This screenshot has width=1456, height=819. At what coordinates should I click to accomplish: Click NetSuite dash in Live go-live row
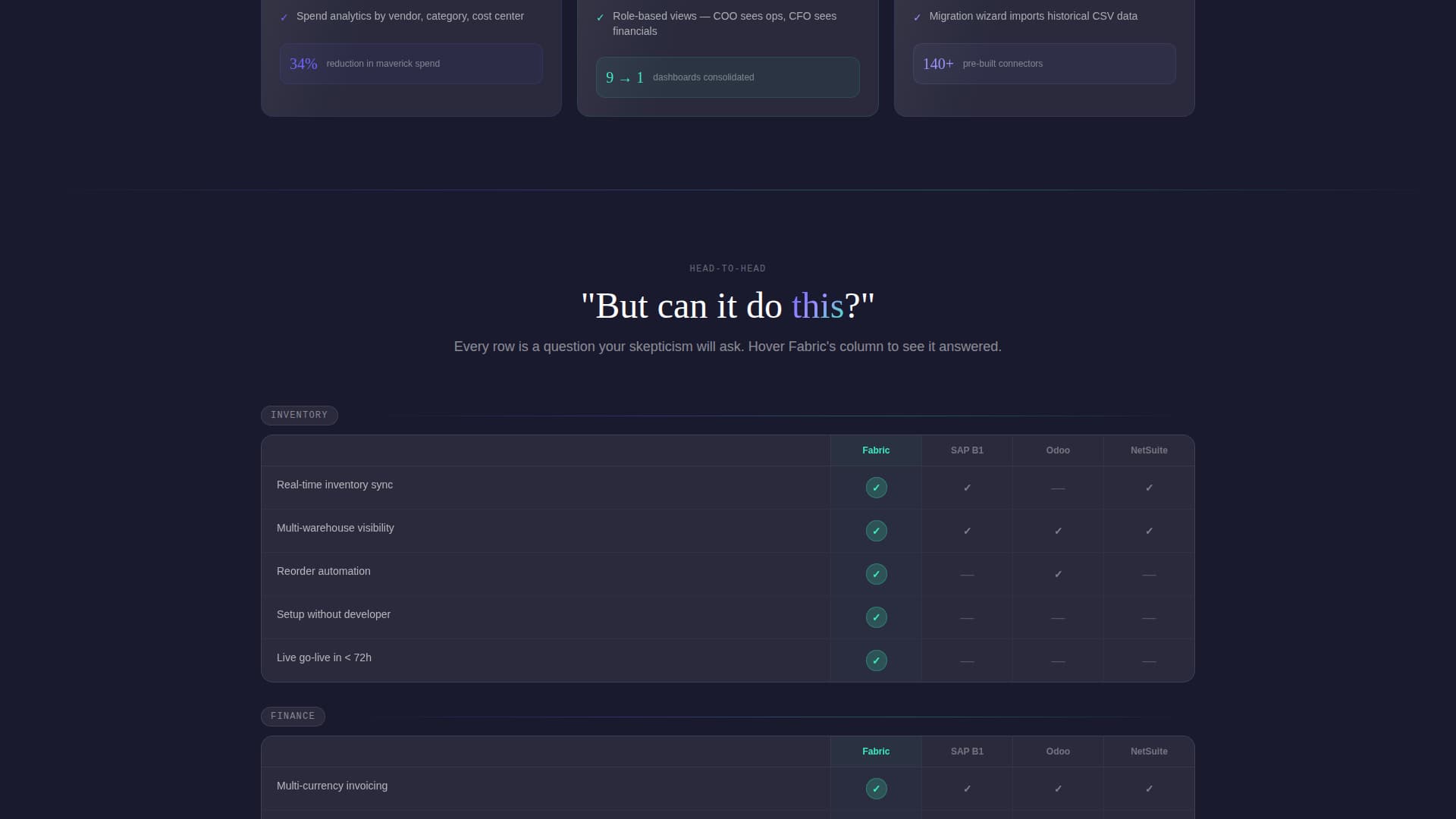click(1149, 661)
